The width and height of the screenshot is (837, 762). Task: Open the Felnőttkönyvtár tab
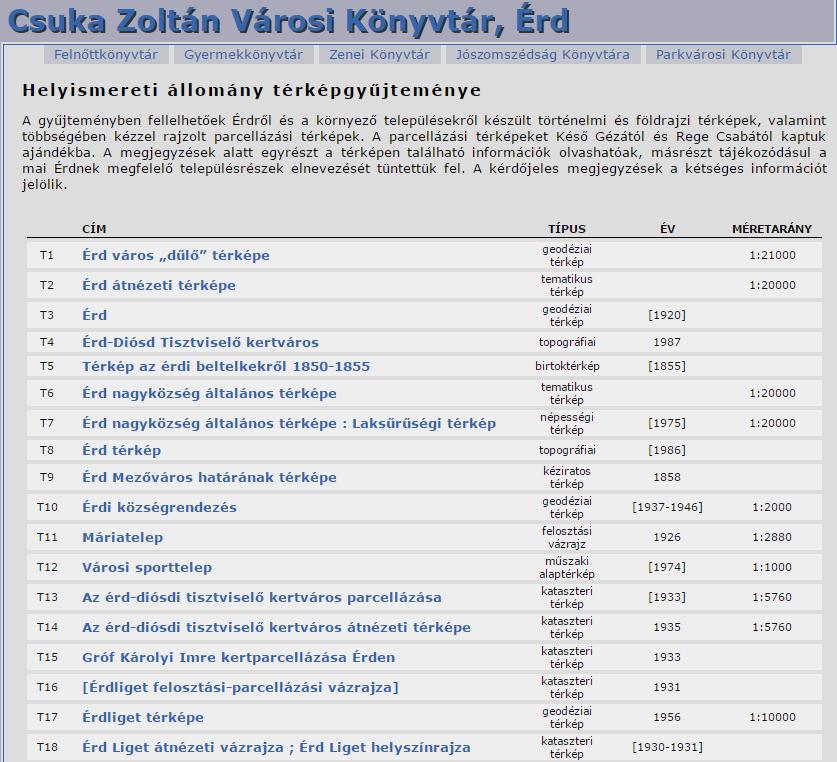(106, 54)
